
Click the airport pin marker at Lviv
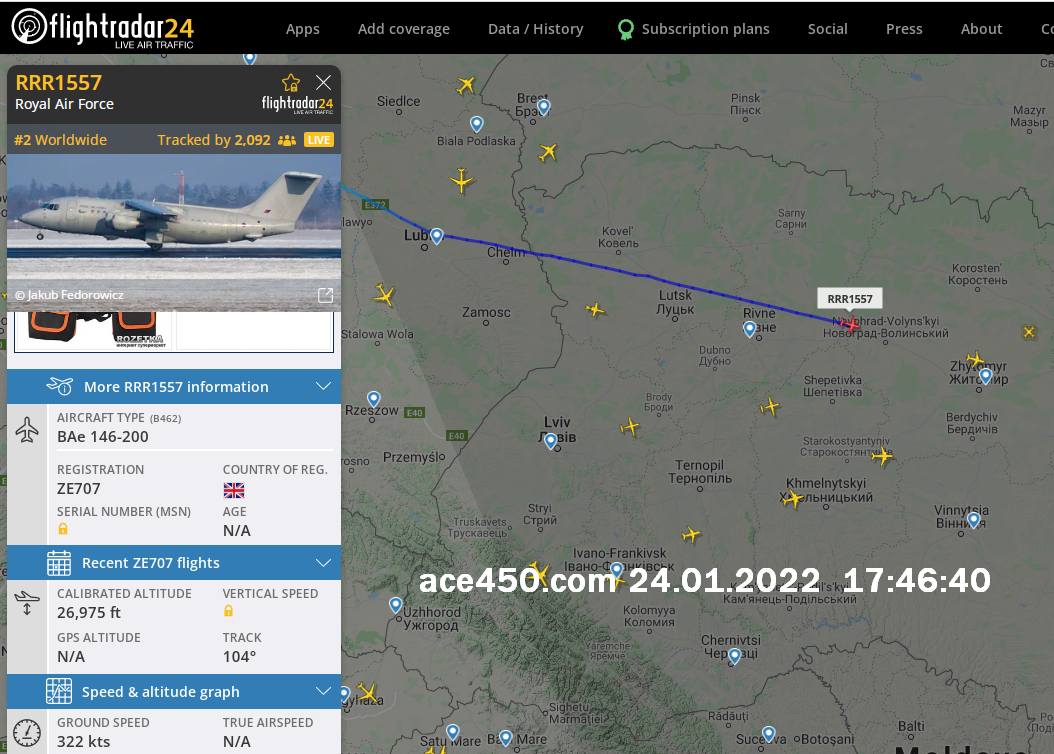pyautogui.click(x=551, y=441)
